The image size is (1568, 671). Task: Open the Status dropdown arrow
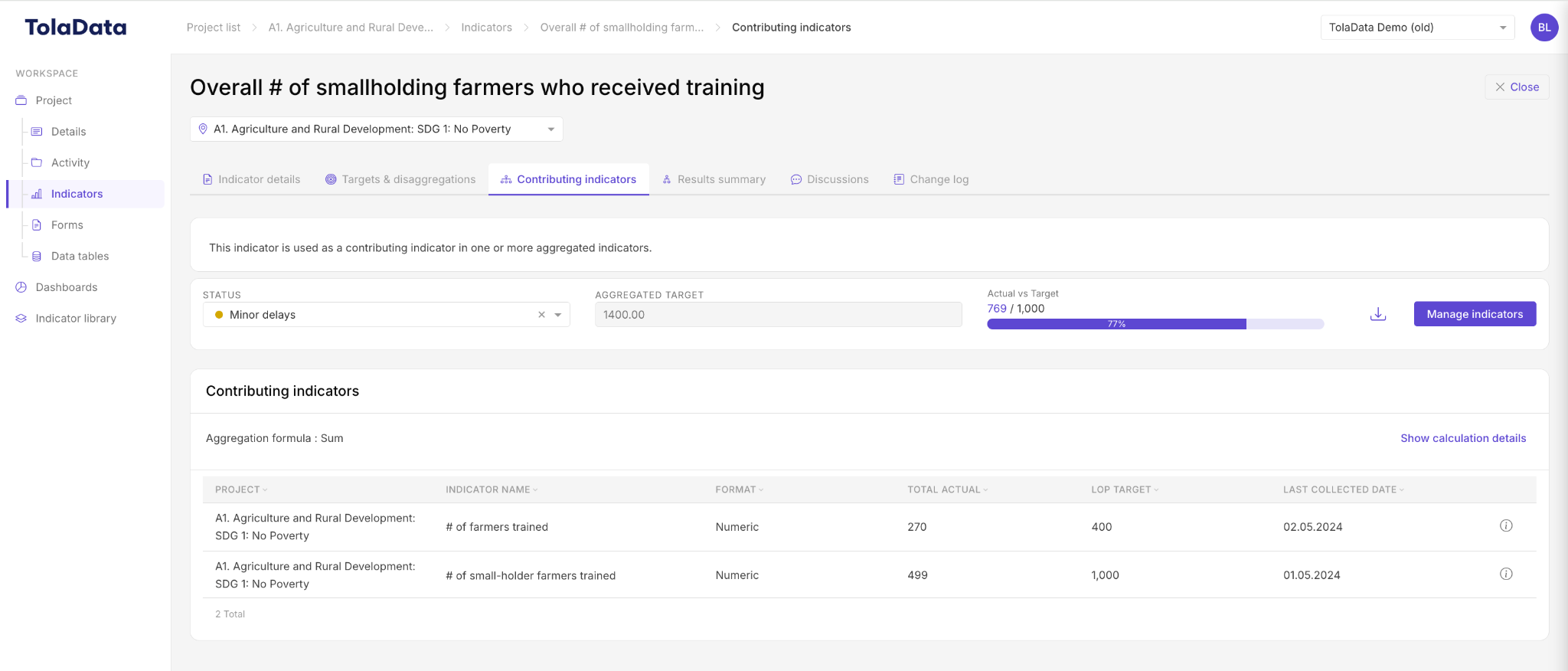(558, 315)
